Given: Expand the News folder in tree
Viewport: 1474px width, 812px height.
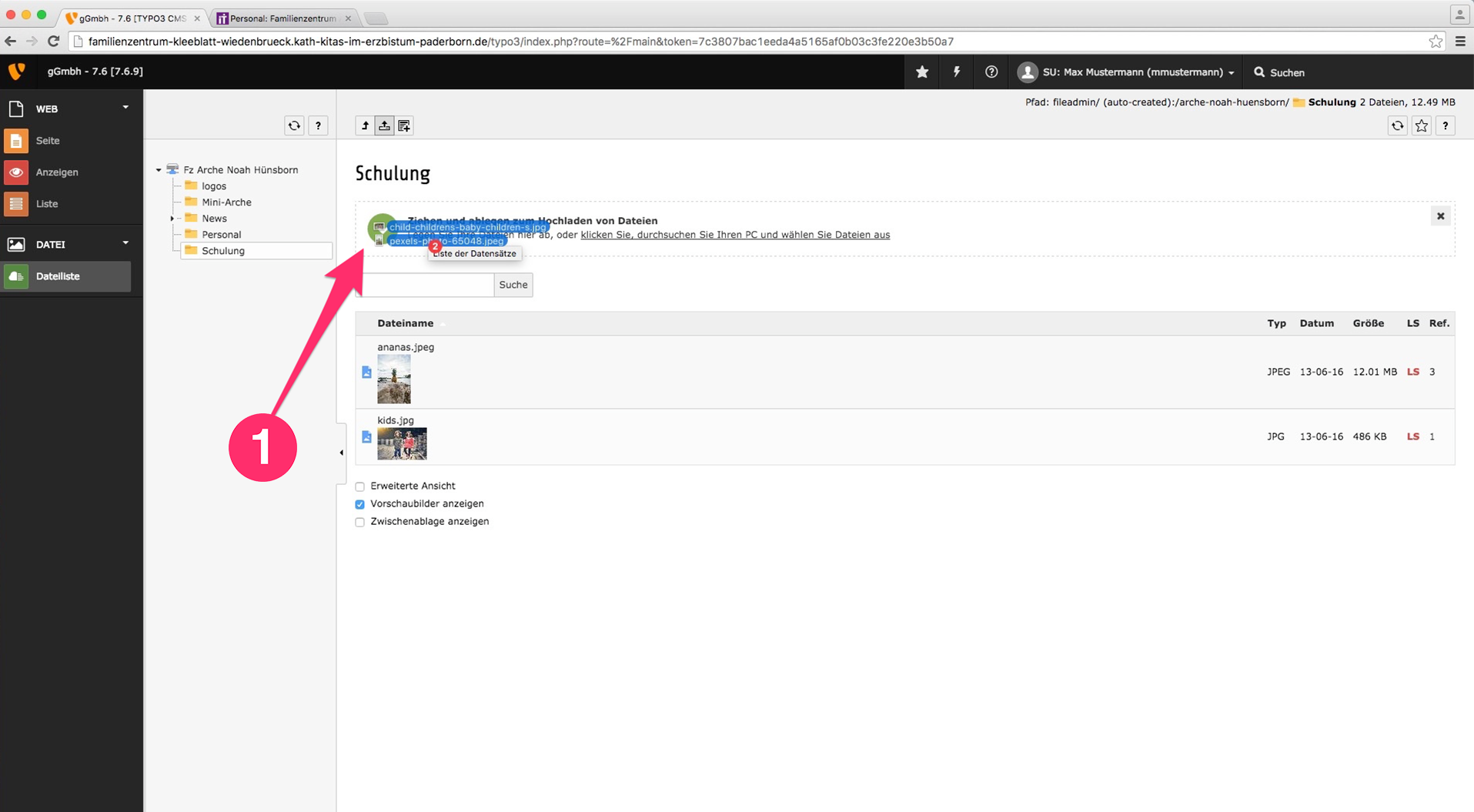Looking at the screenshot, I should [172, 219].
